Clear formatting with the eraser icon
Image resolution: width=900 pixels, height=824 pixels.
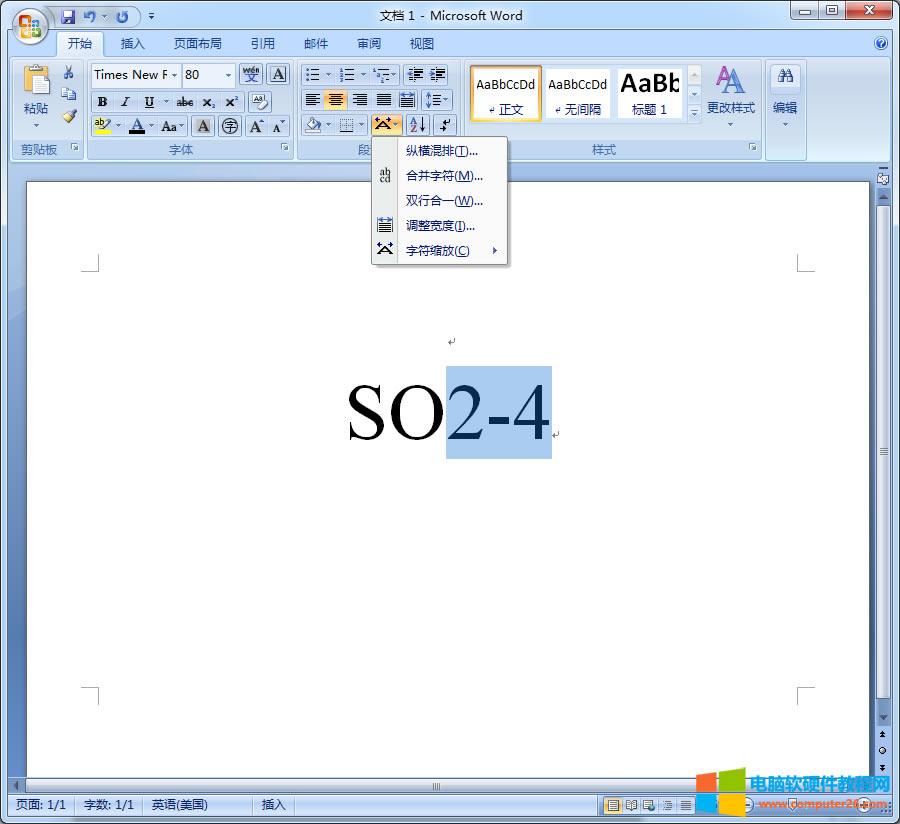(x=260, y=102)
